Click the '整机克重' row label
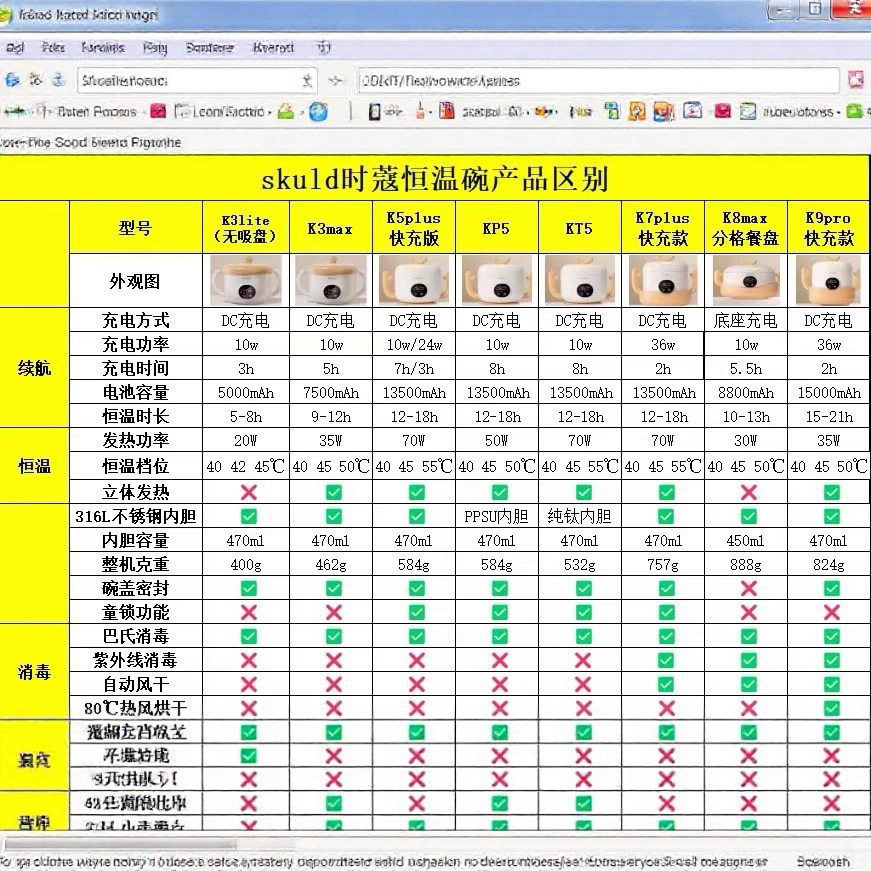 (x=136, y=564)
